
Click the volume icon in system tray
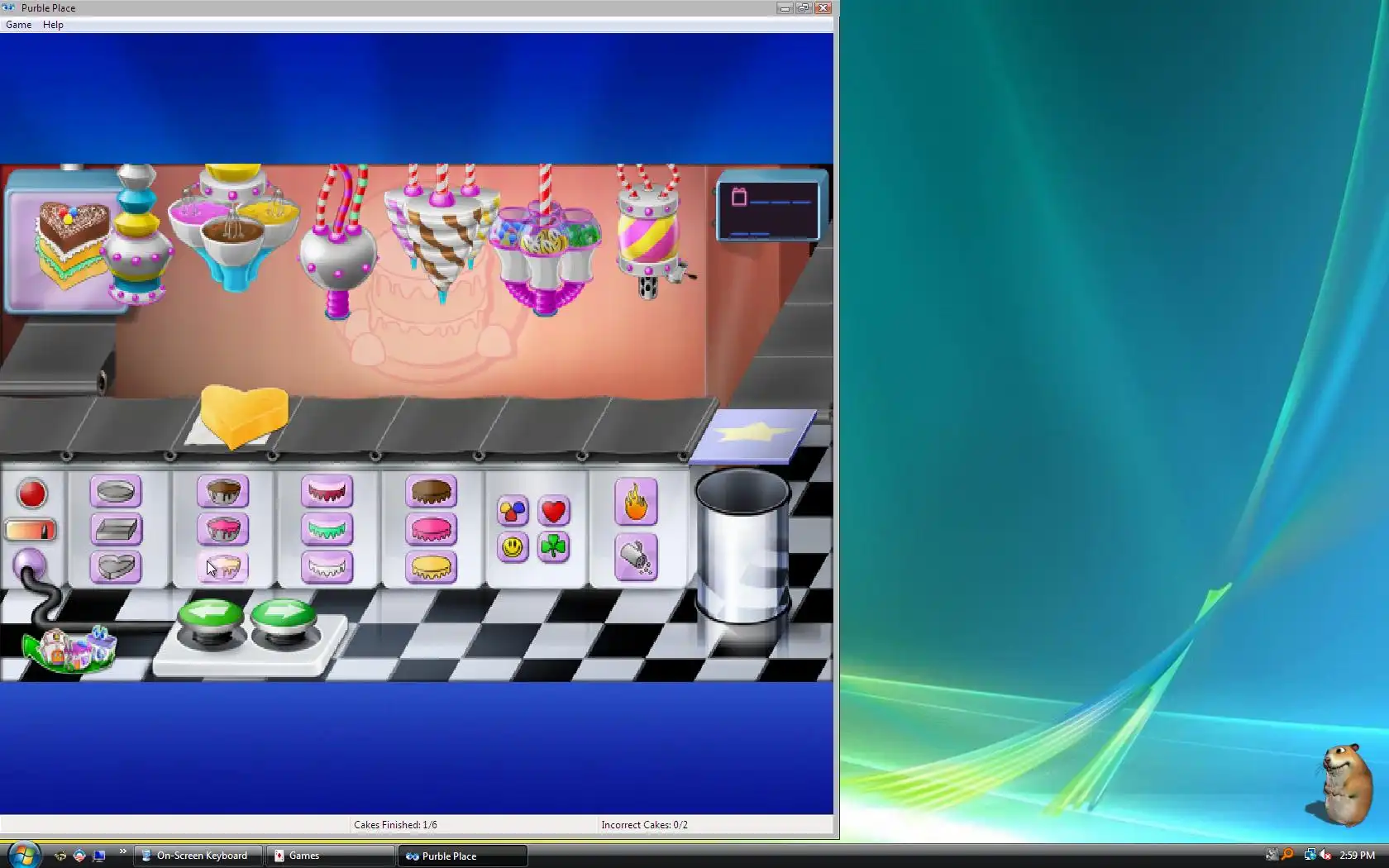click(x=1326, y=856)
